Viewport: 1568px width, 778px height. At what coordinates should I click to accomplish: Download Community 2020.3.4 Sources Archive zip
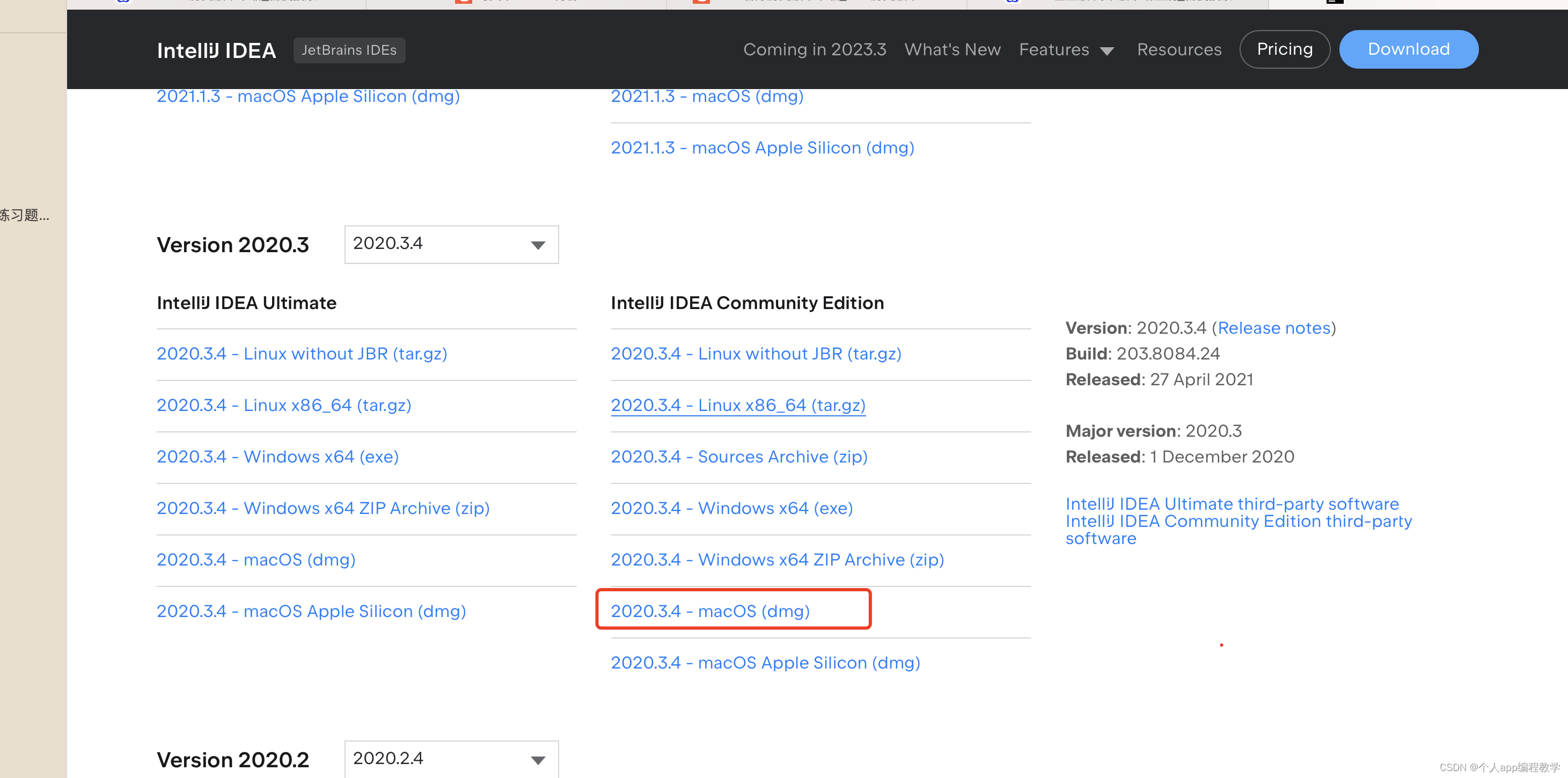[739, 457]
